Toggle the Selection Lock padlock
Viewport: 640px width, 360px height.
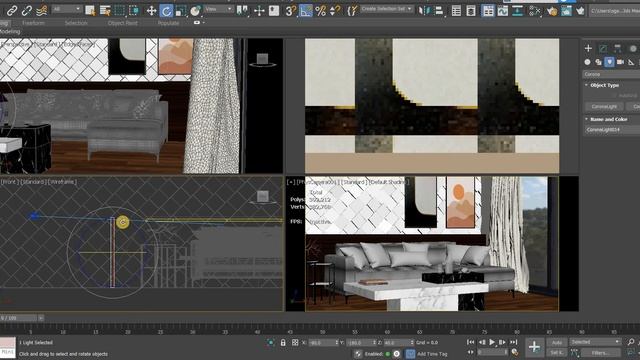click(x=283, y=343)
